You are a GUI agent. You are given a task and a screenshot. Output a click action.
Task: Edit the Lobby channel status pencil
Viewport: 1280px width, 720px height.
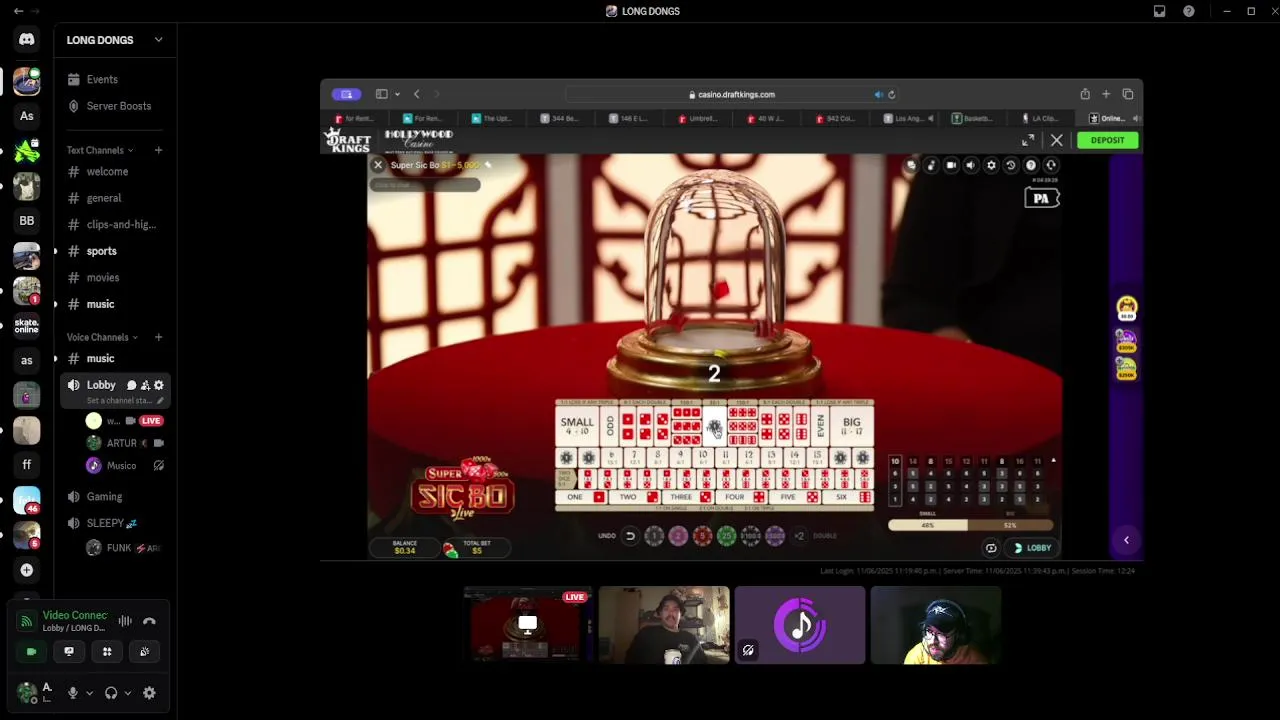point(160,401)
